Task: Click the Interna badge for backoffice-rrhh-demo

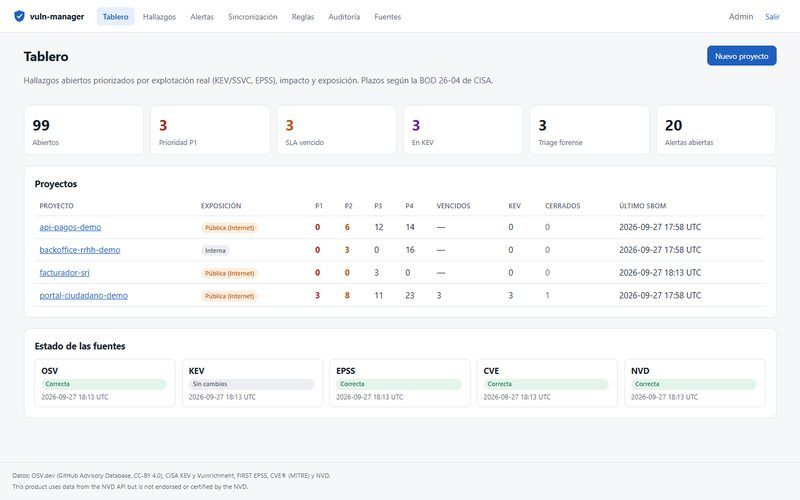Action: (x=215, y=251)
